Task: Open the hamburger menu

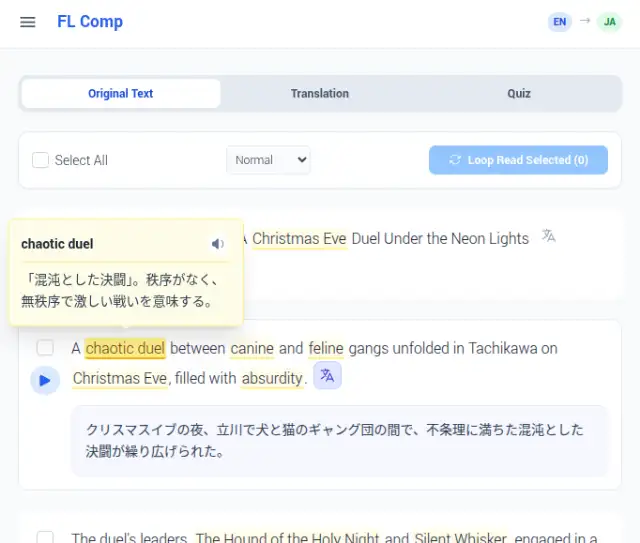Action: tap(28, 22)
